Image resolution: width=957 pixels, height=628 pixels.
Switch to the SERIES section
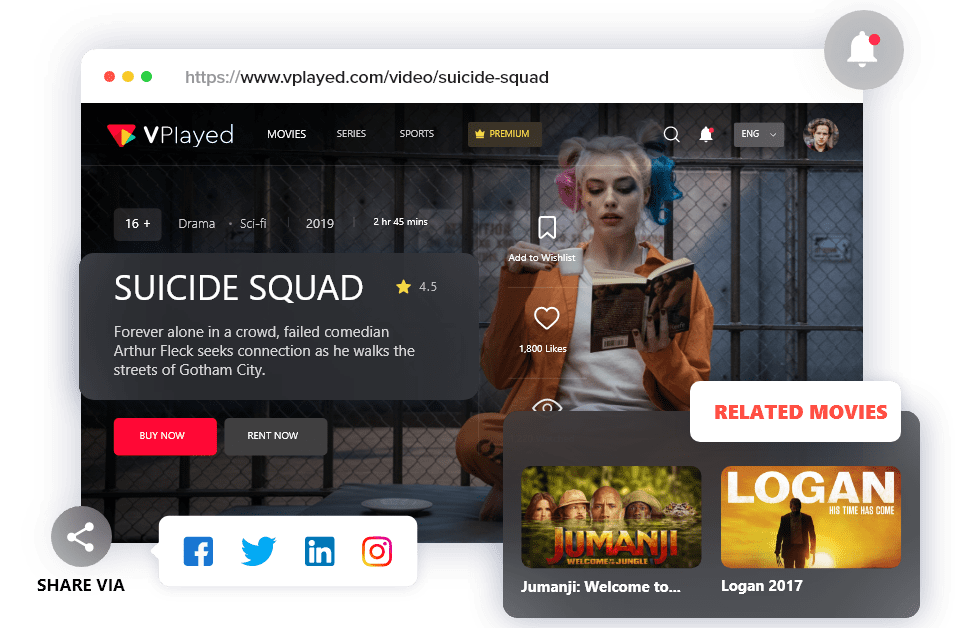pyautogui.click(x=351, y=134)
